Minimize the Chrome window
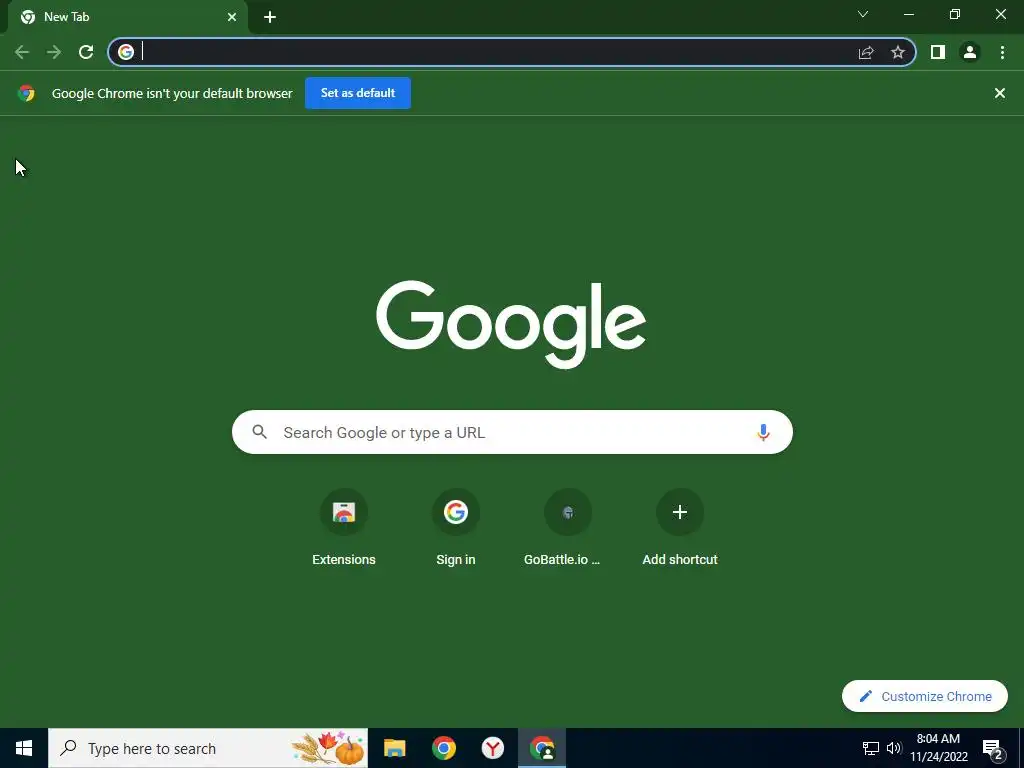 [908, 14]
